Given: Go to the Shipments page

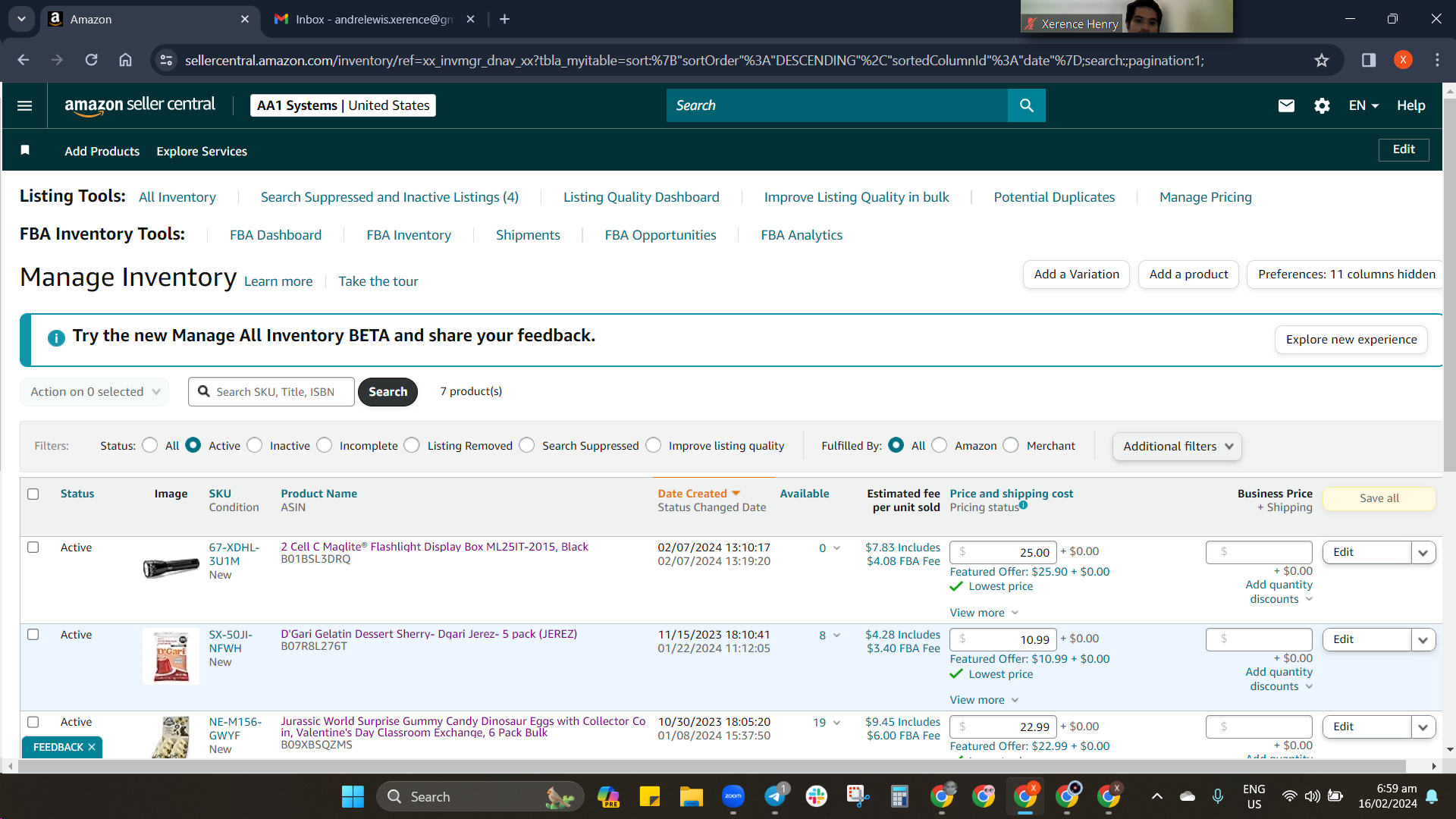Looking at the screenshot, I should click(528, 235).
